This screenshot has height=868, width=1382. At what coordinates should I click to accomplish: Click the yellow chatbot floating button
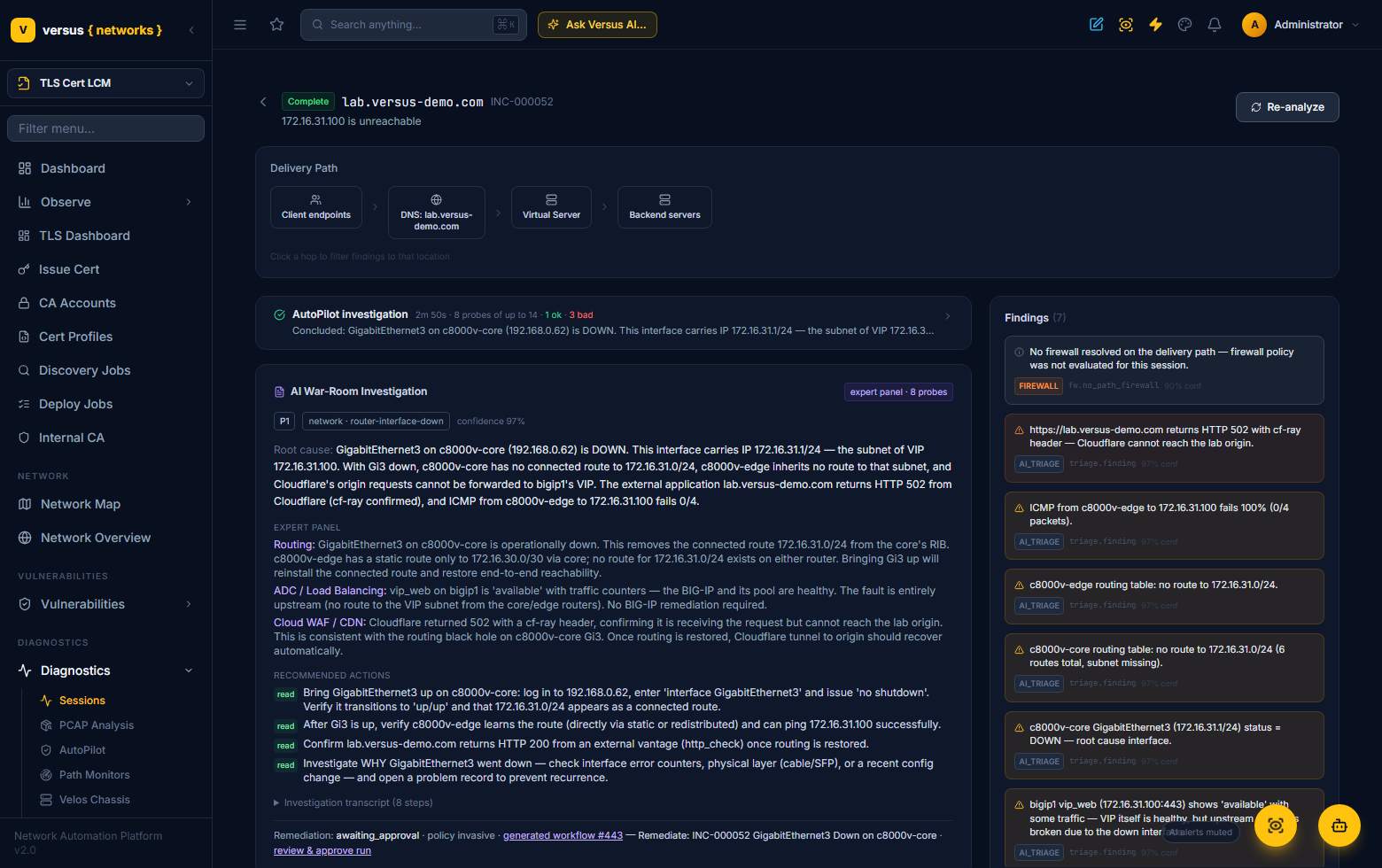pyautogui.click(x=1339, y=825)
